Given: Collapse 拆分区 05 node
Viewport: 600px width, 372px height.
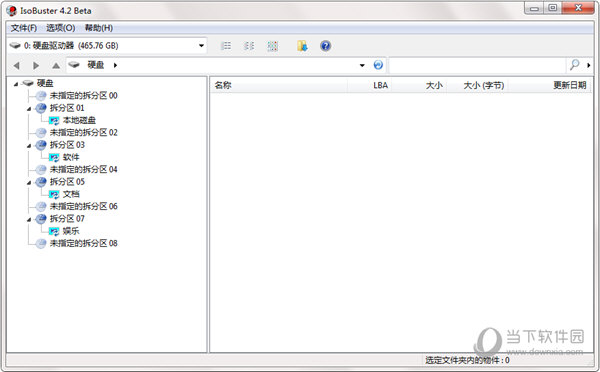Looking at the screenshot, I should pyautogui.click(x=29, y=183).
